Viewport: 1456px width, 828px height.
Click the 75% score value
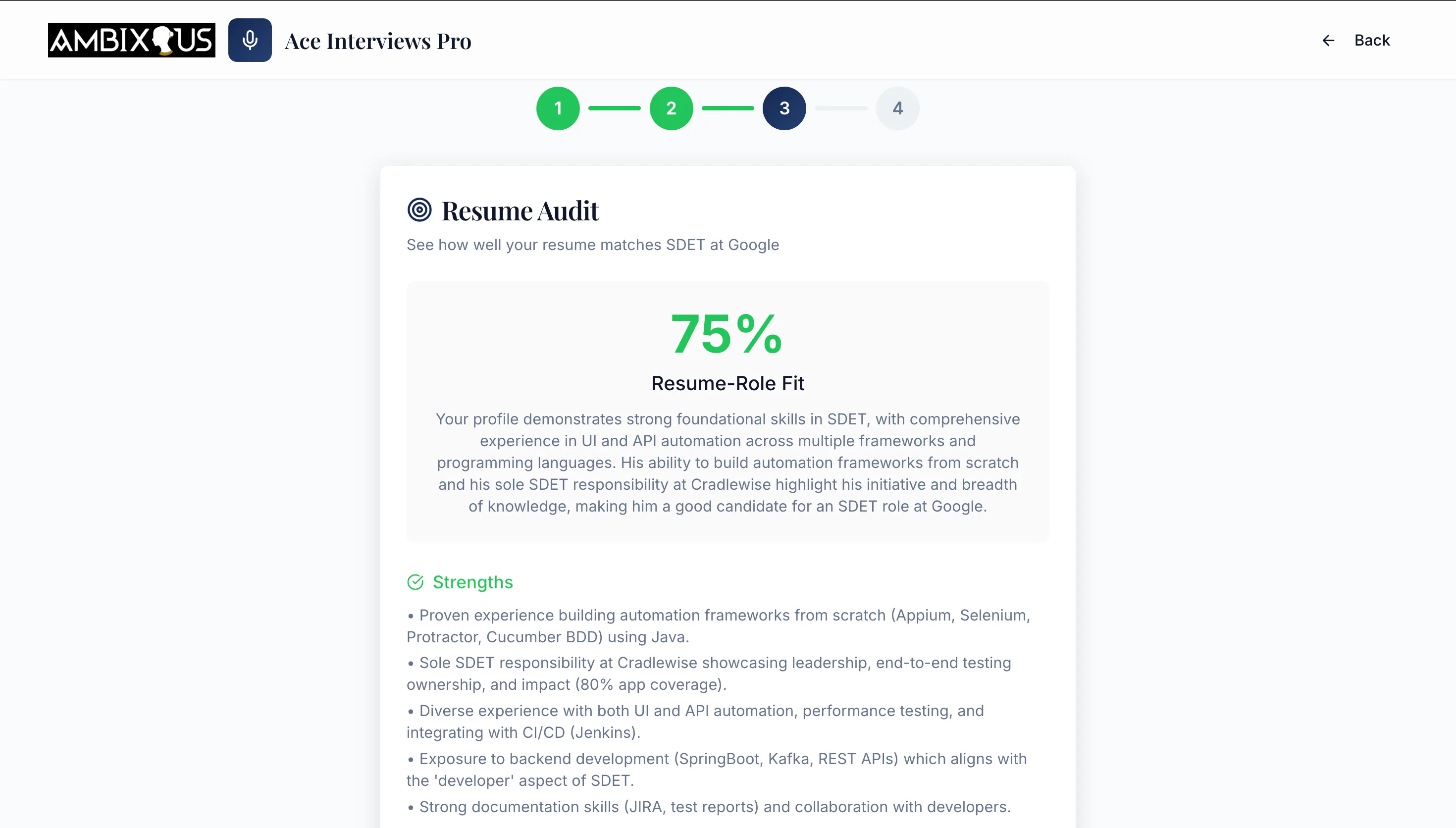(x=727, y=334)
